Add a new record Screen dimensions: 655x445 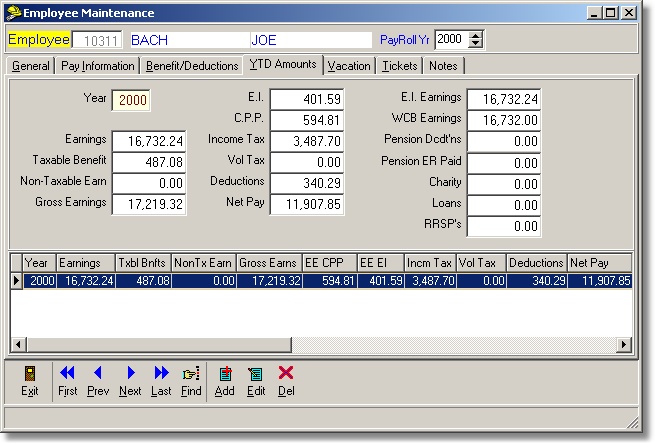coord(225,380)
